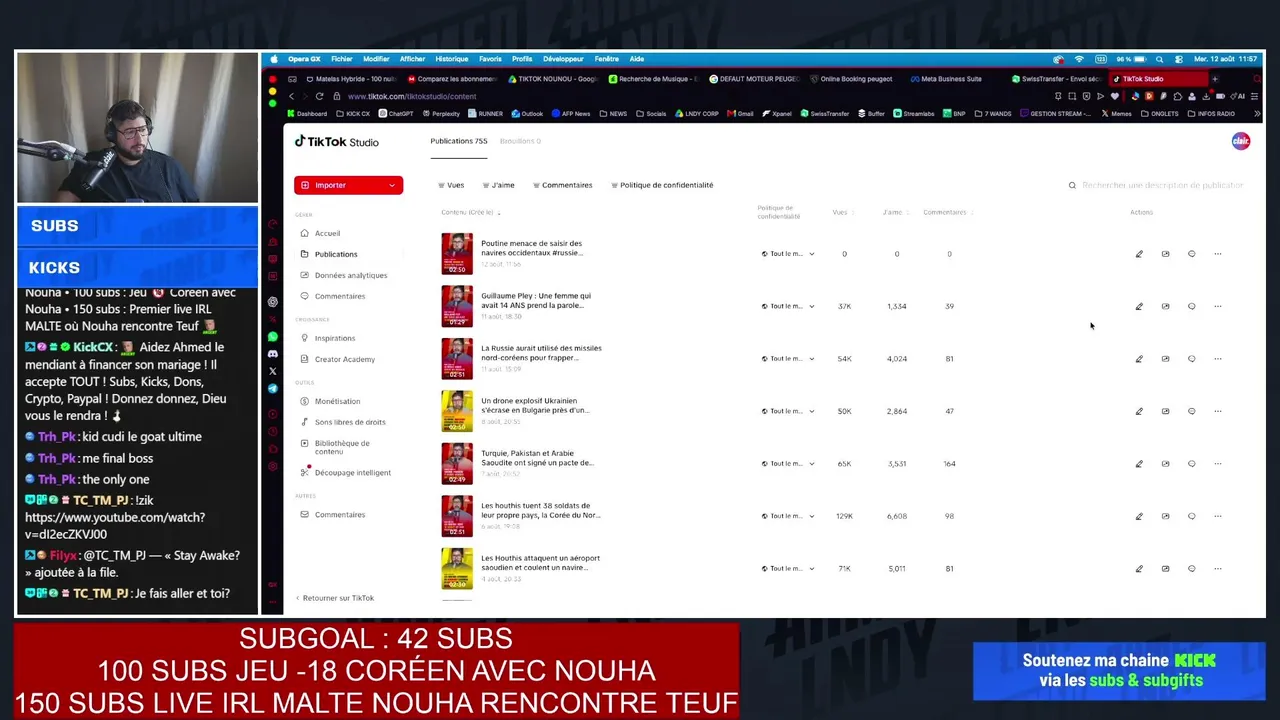
Task: Open the Streamlabs bookmark
Action: pyautogui.click(x=913, y=114)
